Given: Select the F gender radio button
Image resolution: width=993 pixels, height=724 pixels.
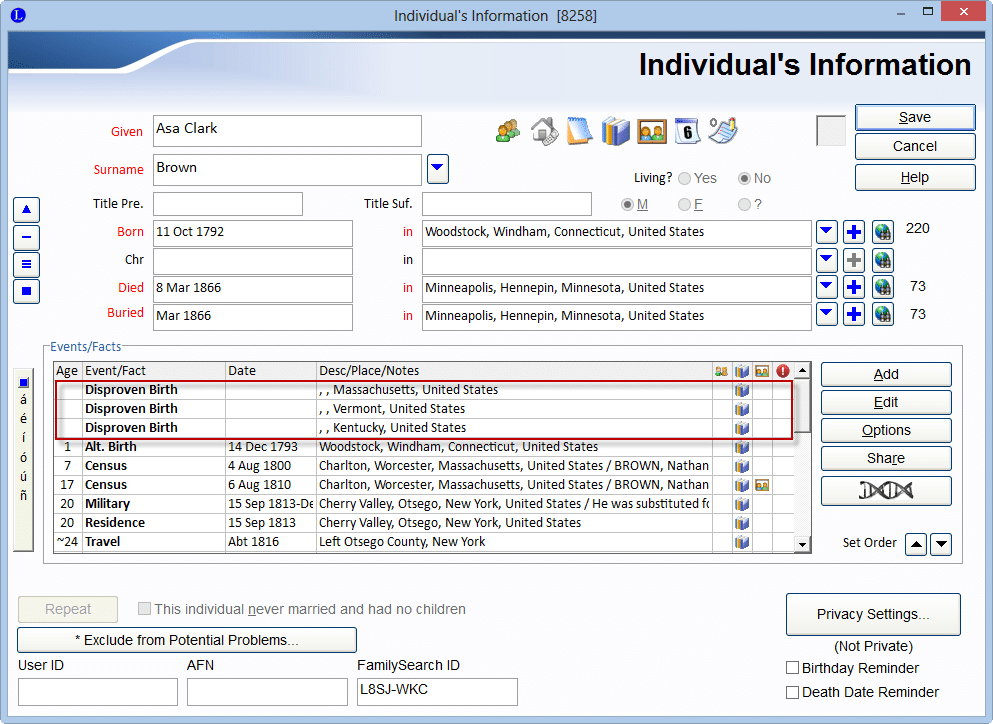Looking at the screenshot, I should 684,205.
